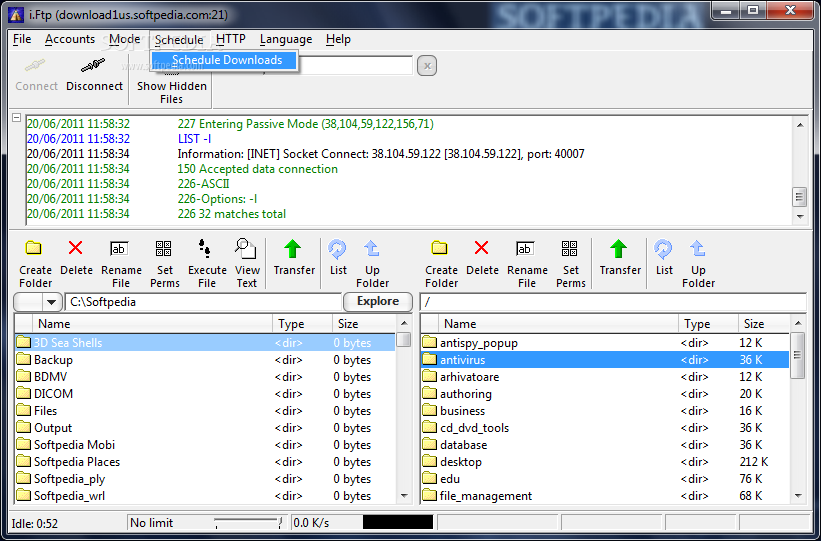Select the Backup local folder
821x541 pixels.
click(x=205, y=360)
